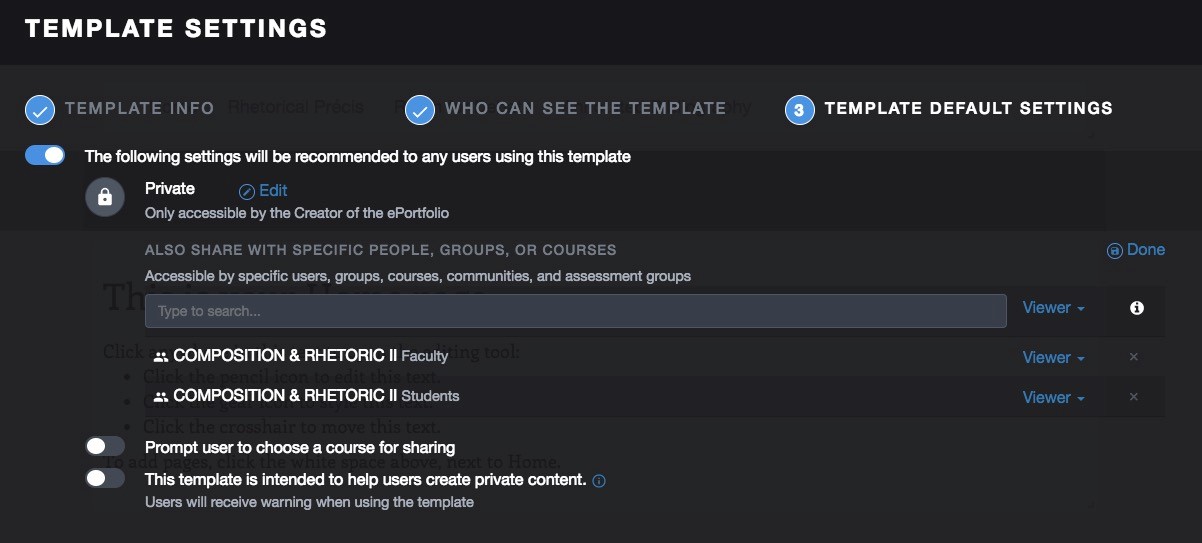Open the Faculty group's Viewer dropdown
The height and width of the screenshot is (543, 1202).
1054,357
